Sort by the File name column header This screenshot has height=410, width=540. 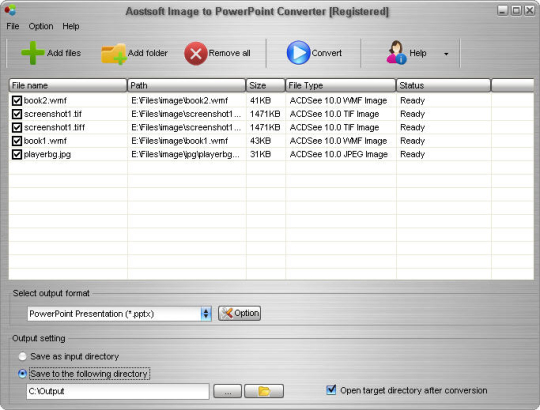[x=68, y=85]
